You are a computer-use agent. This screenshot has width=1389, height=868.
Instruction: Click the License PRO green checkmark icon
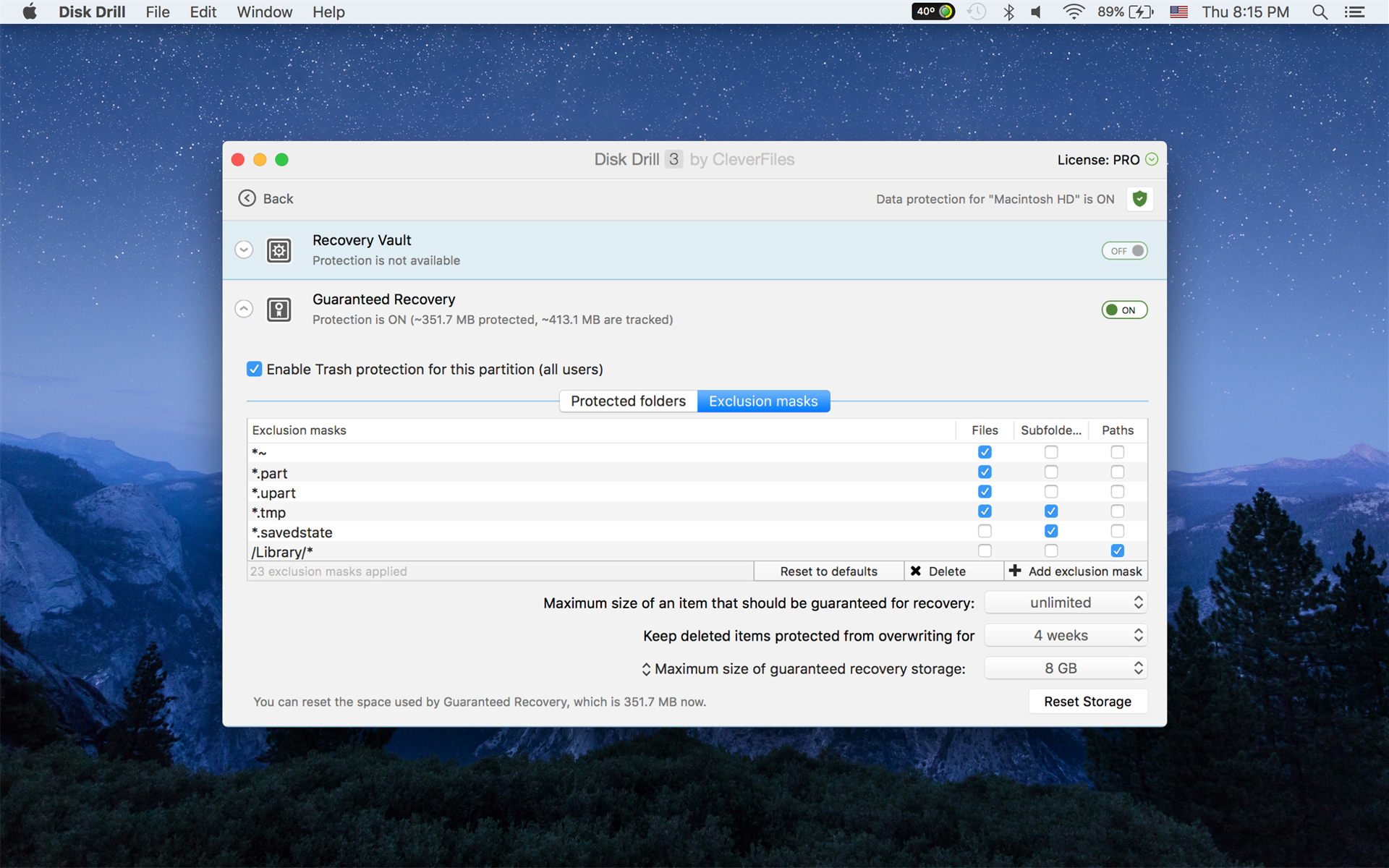(x=1152, y=159)
